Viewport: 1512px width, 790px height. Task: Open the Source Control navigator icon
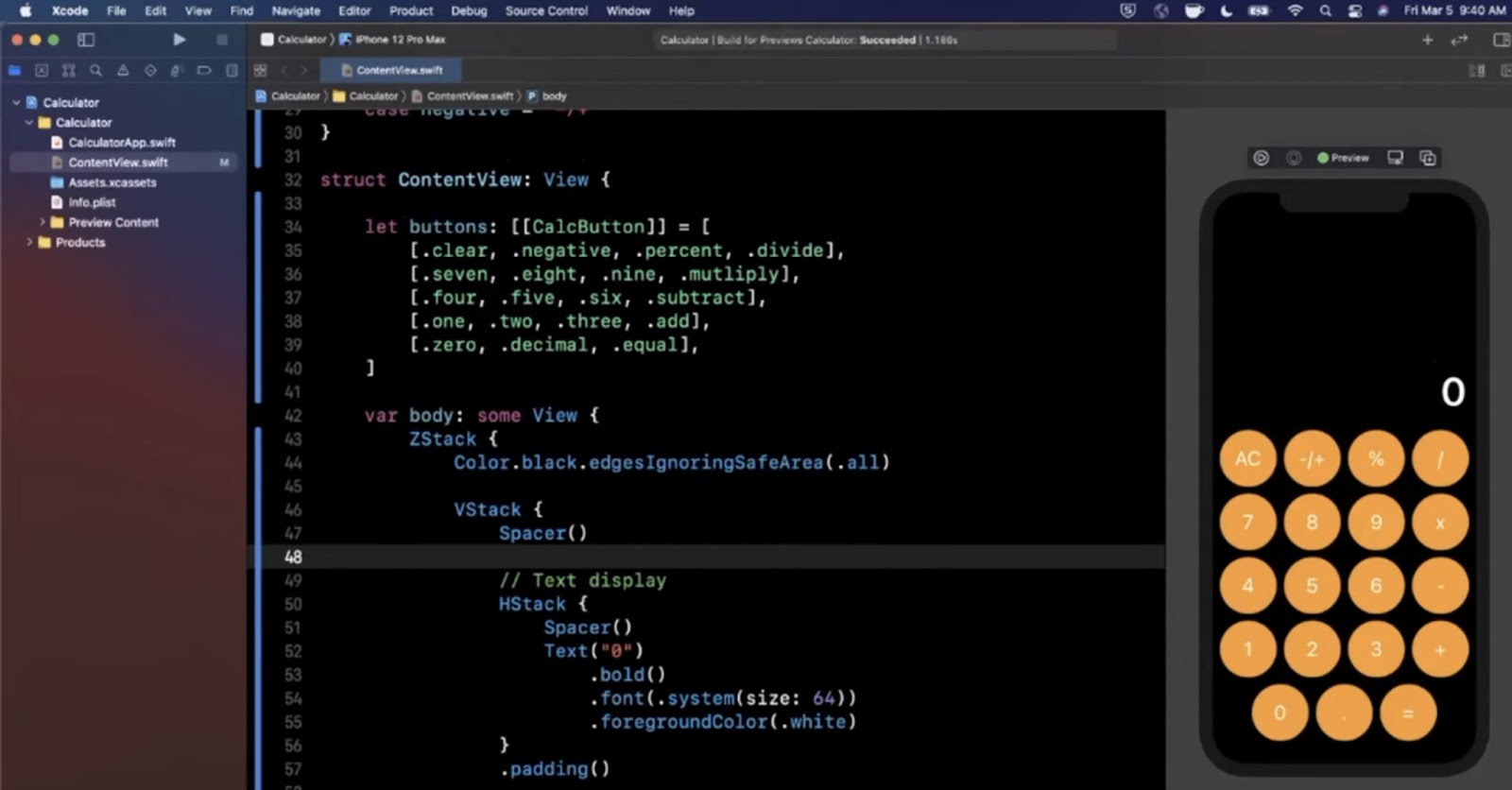pos(42,71)
